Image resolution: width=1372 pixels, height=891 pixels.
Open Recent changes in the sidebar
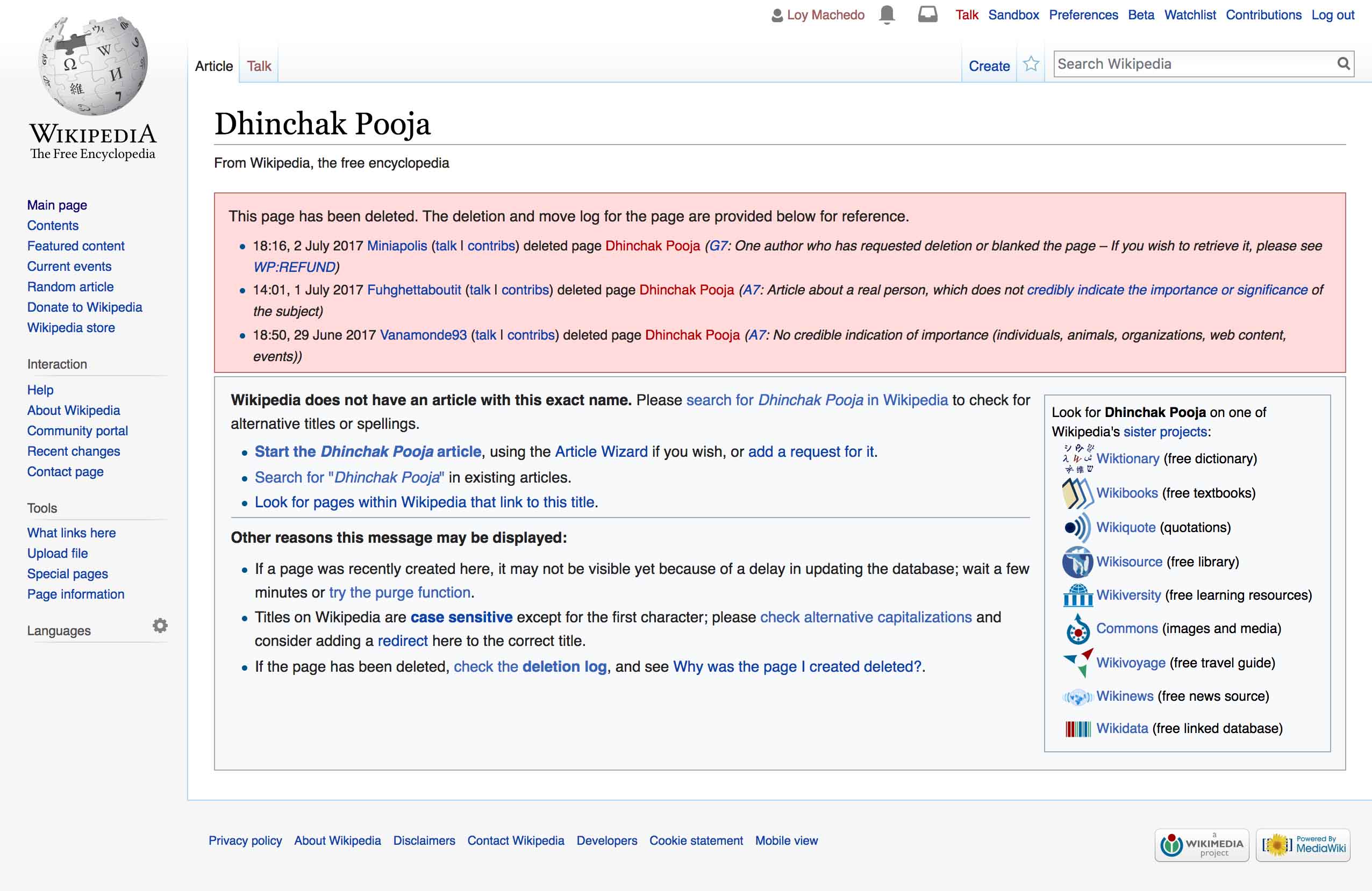point(74,451)
